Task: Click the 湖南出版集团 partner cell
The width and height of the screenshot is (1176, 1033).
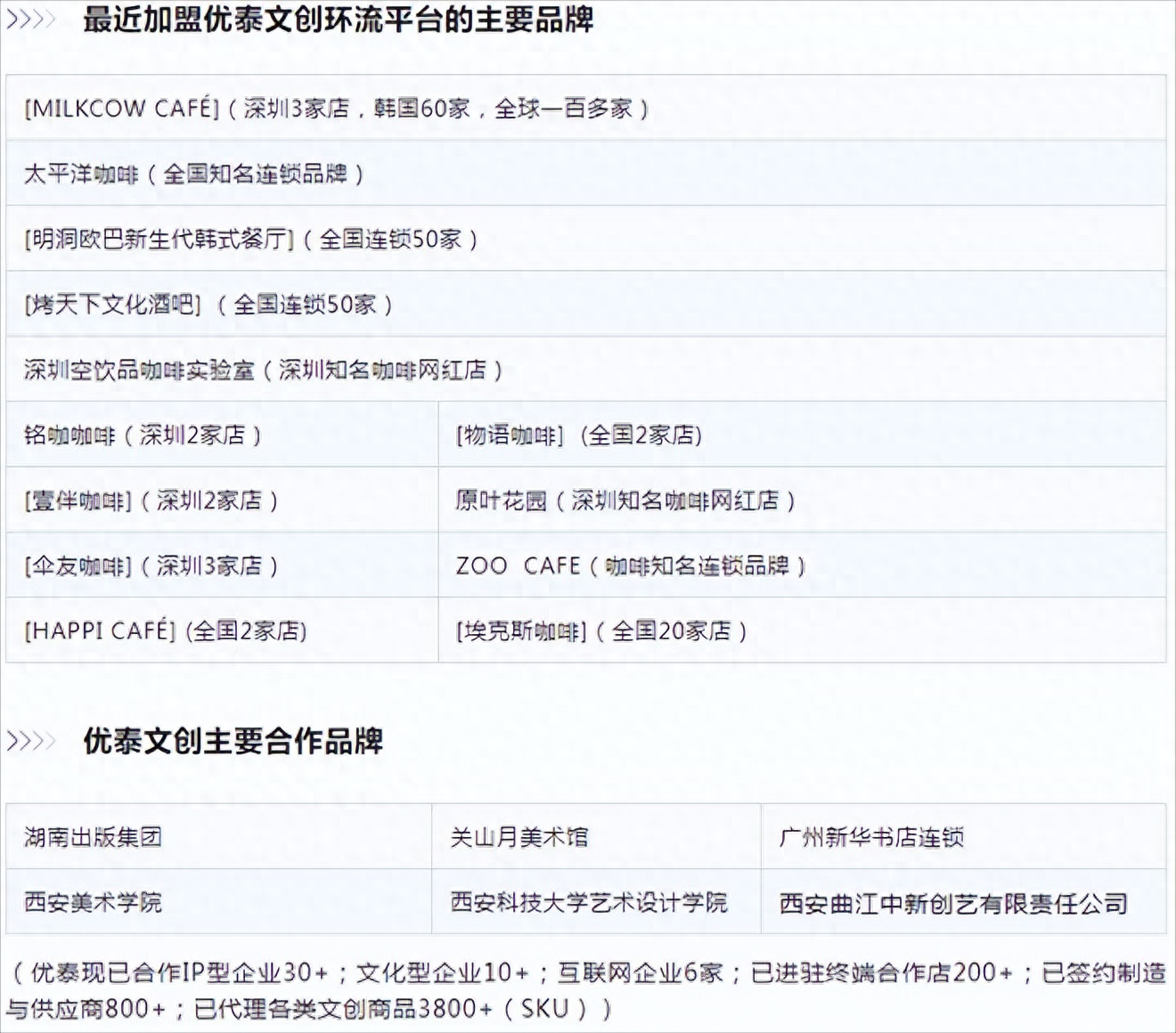Action: (x=94, y=837)
